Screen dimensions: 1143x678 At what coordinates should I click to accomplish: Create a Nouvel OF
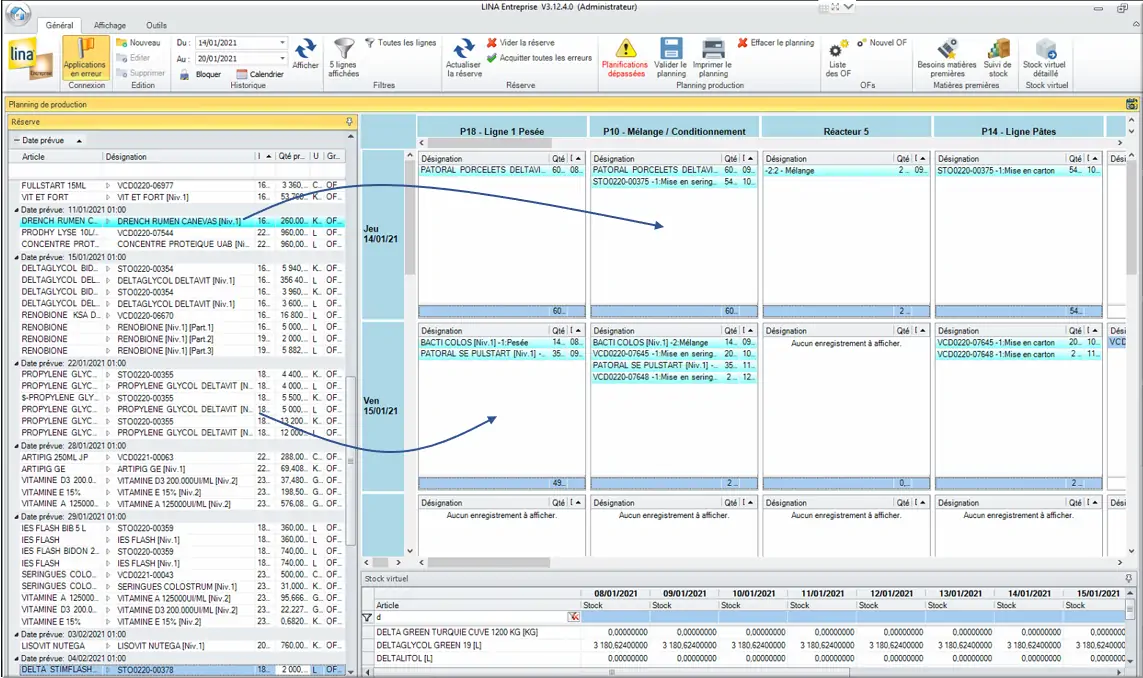pos(882,43)
